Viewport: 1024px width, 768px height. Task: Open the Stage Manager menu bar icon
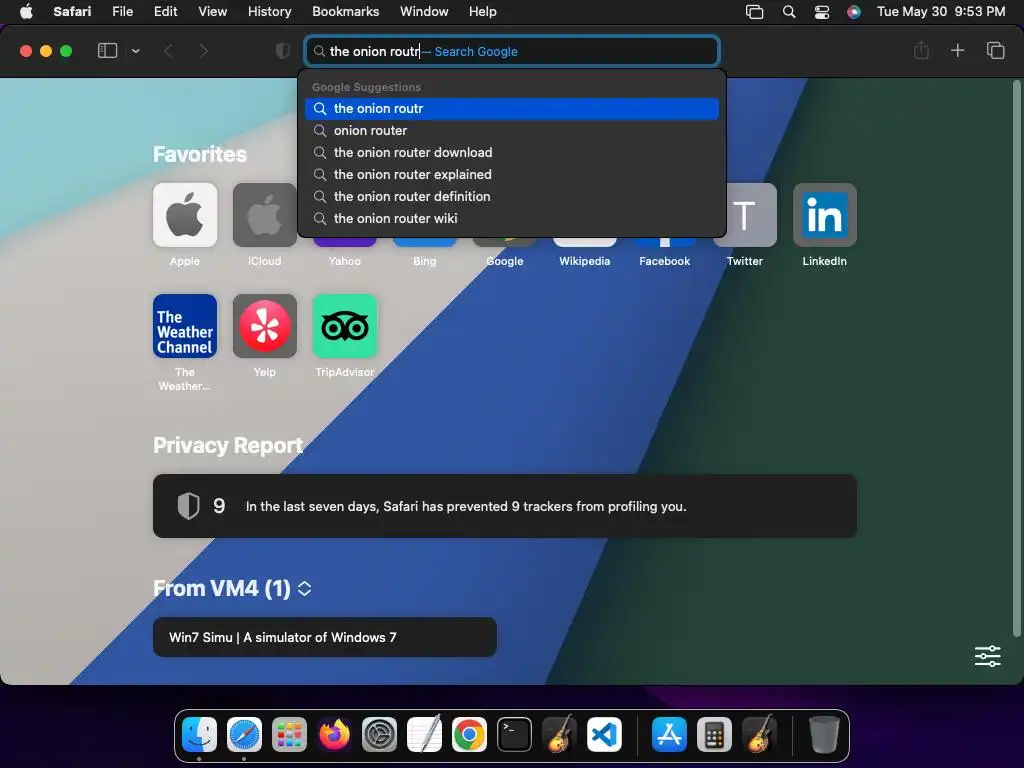[x=754, y=12]
